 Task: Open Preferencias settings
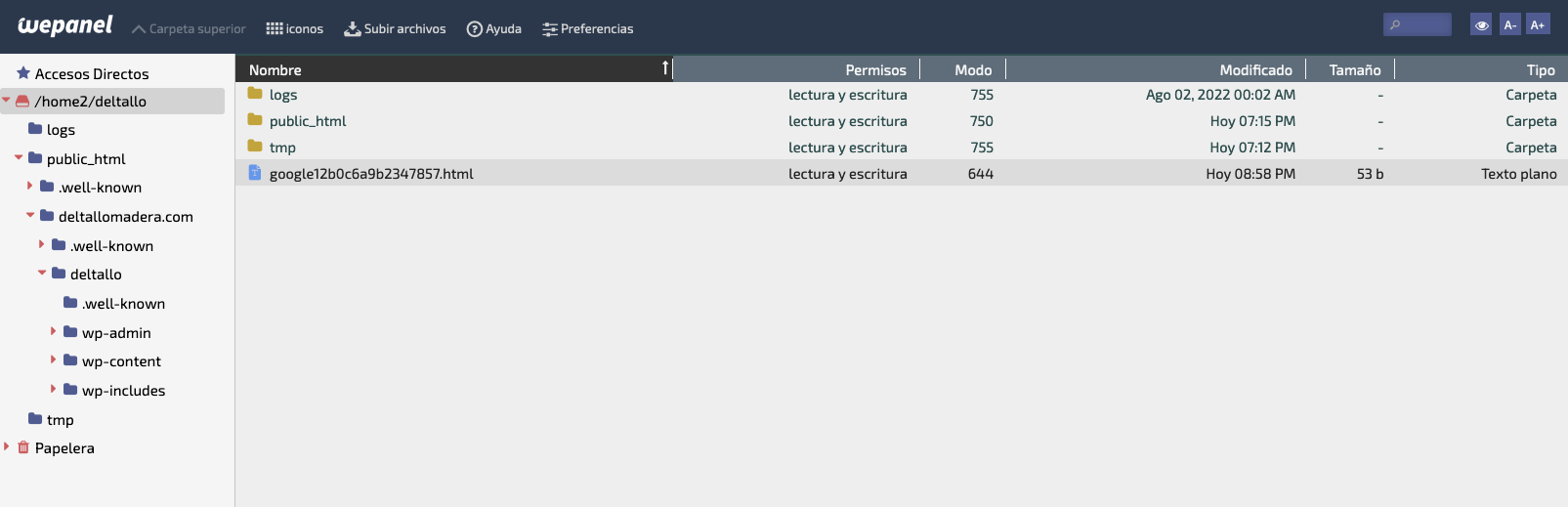587,29
